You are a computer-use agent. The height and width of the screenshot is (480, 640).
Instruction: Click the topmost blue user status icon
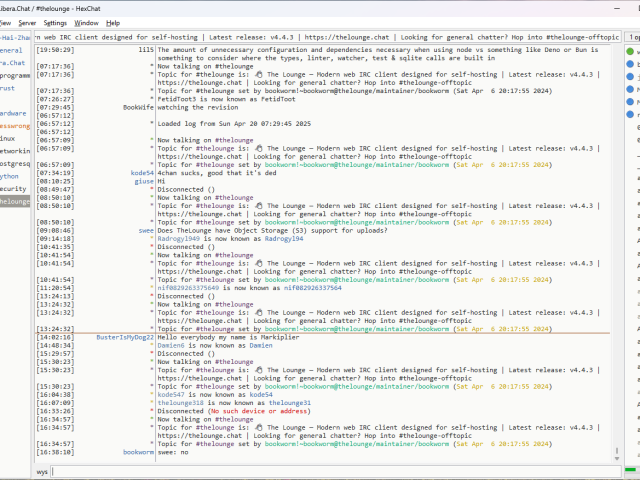click(x=630, y=64)
